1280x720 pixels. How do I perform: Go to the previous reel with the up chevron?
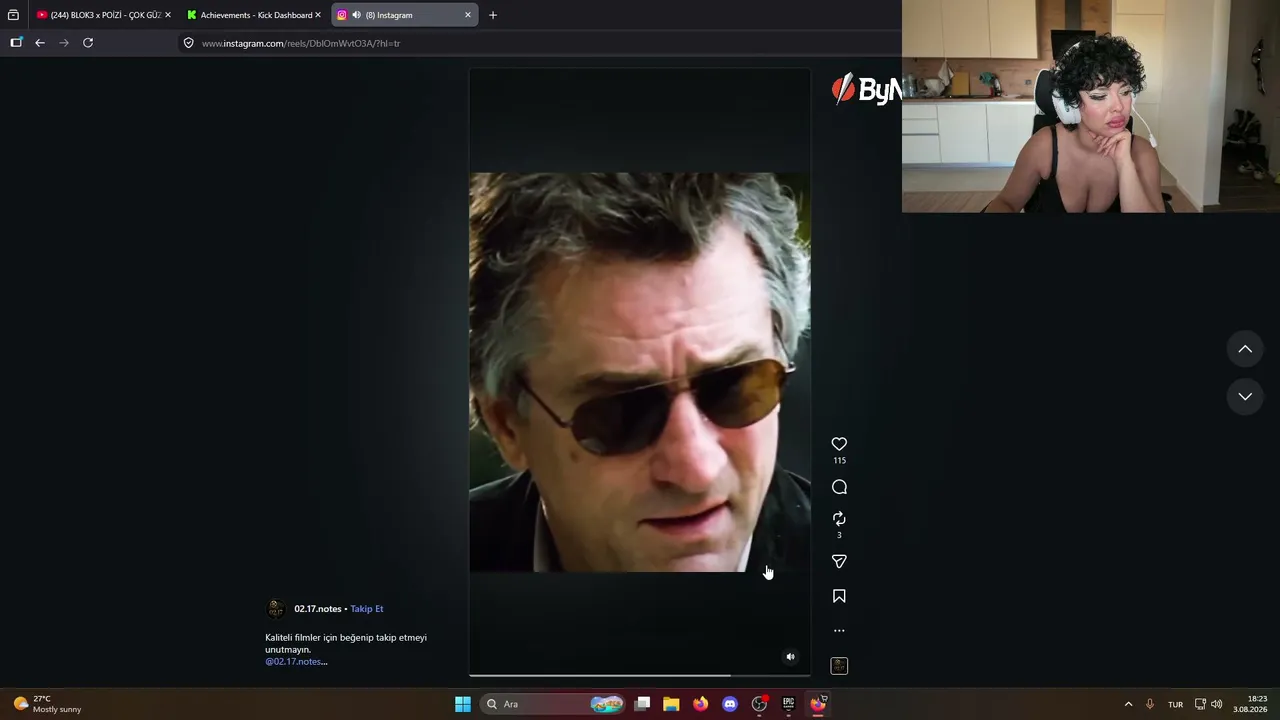(1245, 349)
